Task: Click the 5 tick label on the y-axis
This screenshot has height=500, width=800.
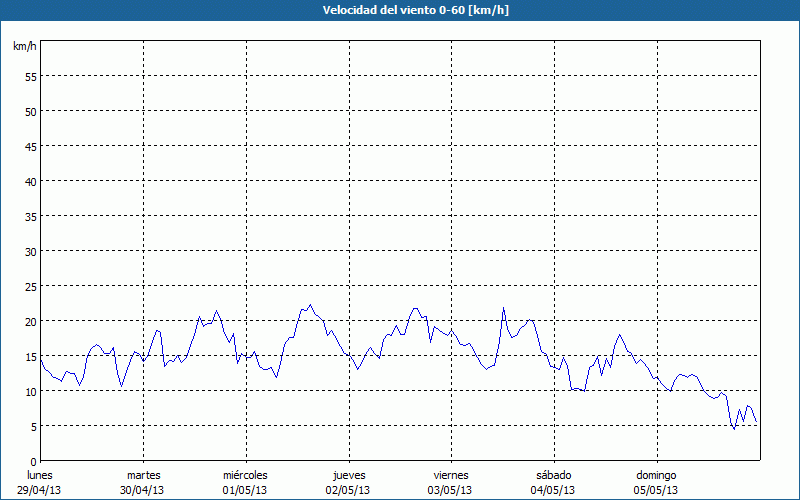Action: tap(33, 427)
